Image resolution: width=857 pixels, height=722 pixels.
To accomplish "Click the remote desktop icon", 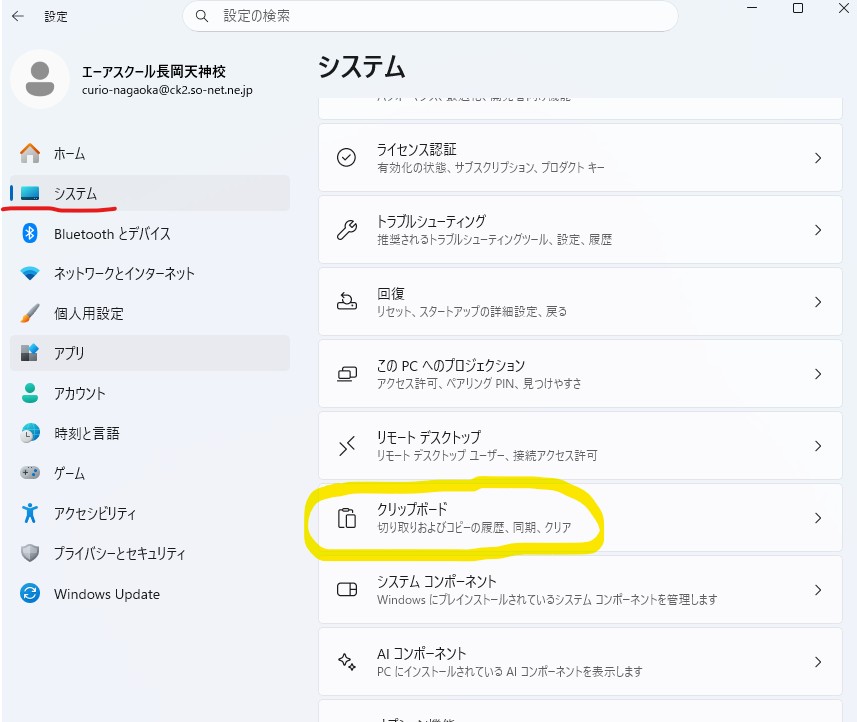I will (x=347, y=446).
